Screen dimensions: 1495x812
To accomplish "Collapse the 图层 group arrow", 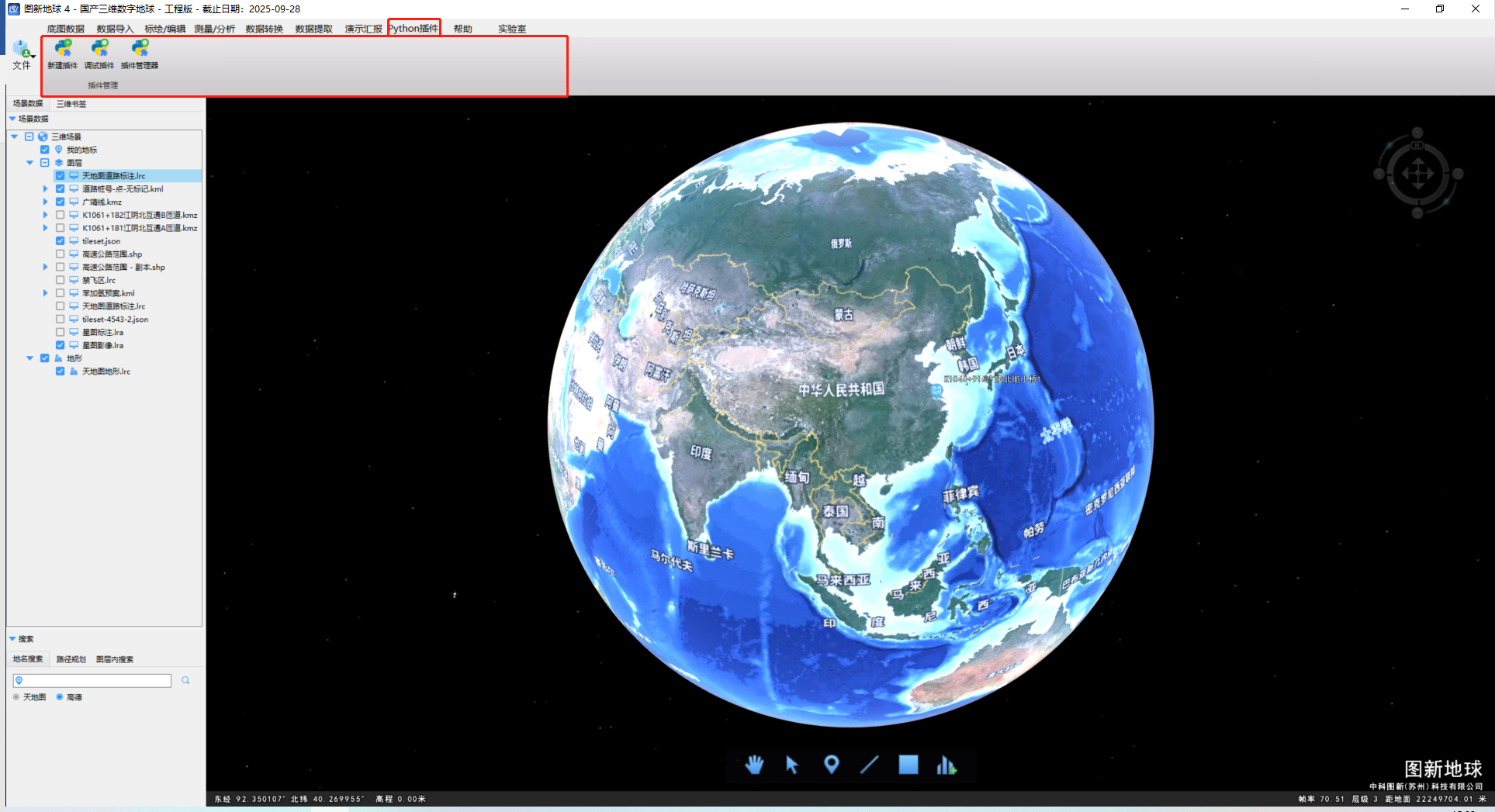I will point(30,163).
